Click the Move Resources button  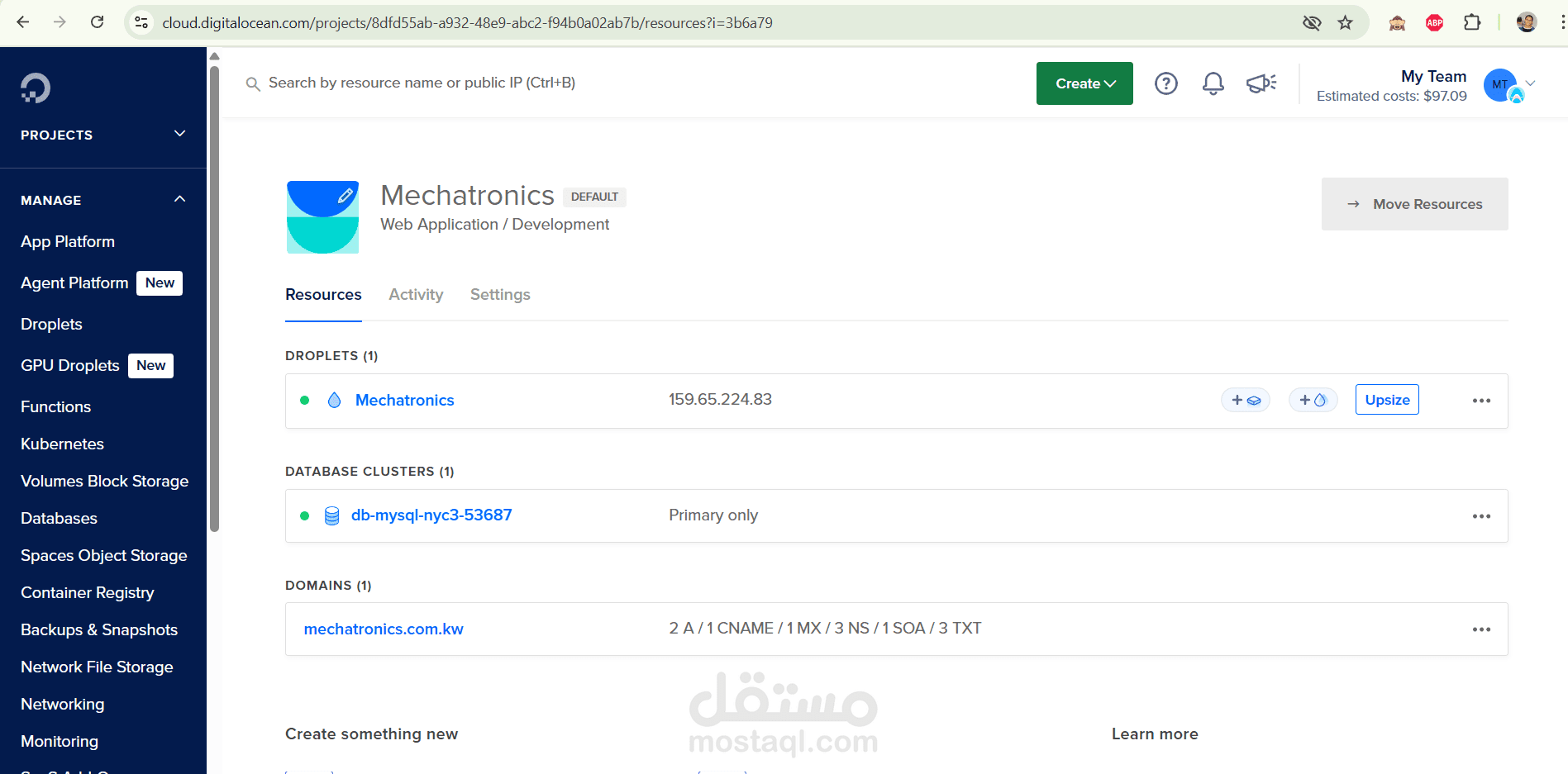pyautogui.click(x=1414, y=204)
